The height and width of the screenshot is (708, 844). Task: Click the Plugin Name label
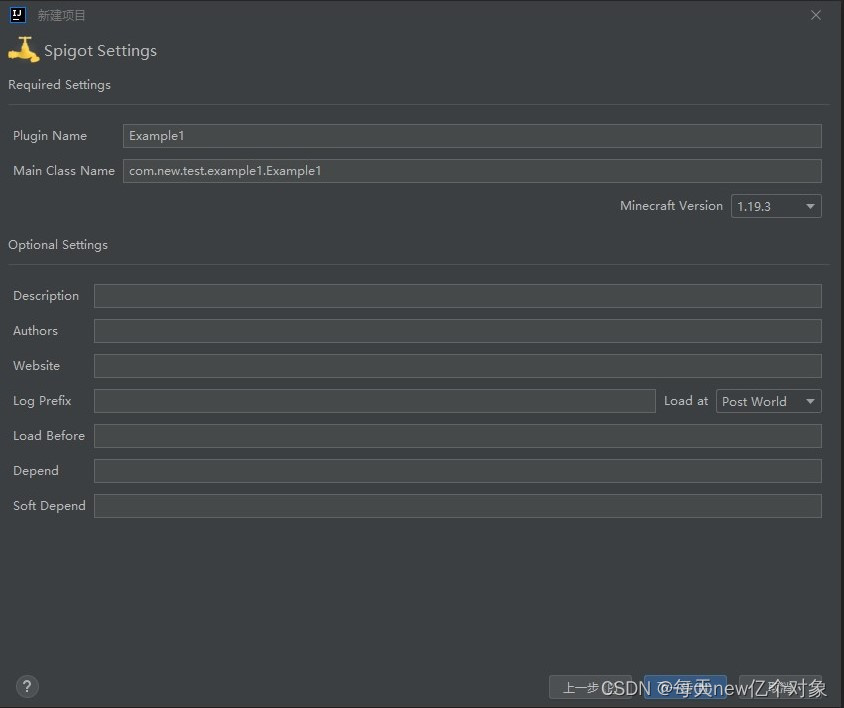(x=50, y=136)
